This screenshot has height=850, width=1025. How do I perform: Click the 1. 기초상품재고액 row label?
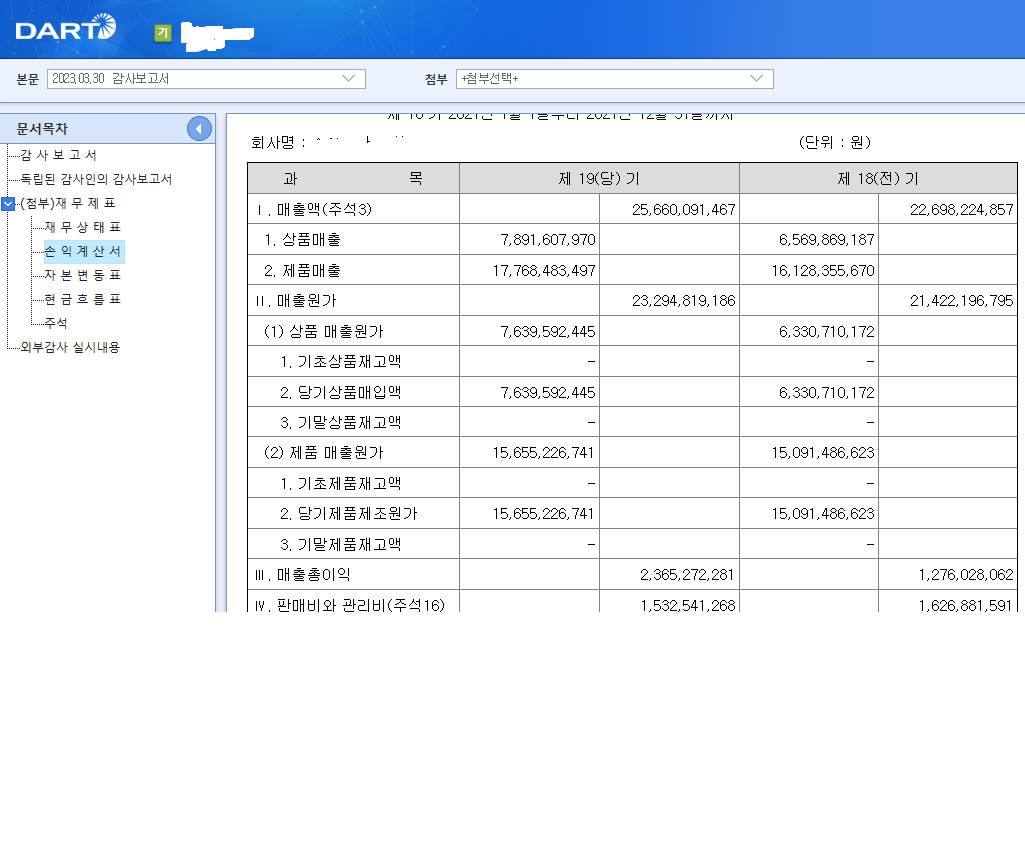pyautogui.click(x=341, y=362)
